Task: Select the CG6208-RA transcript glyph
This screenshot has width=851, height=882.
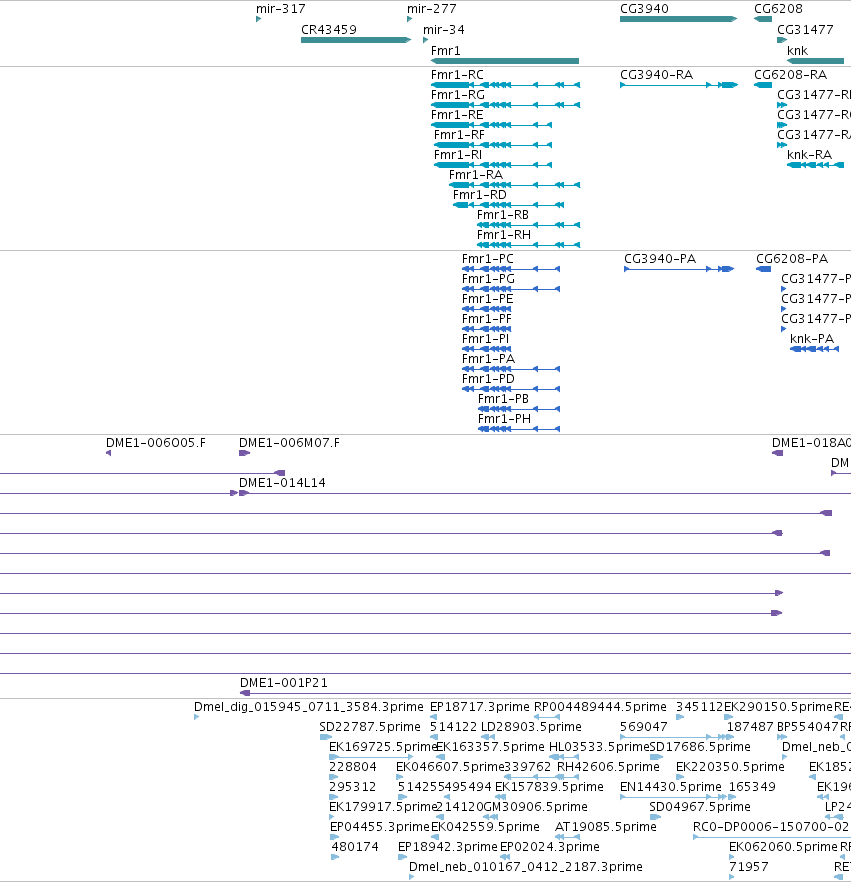Action: point(763,85)
